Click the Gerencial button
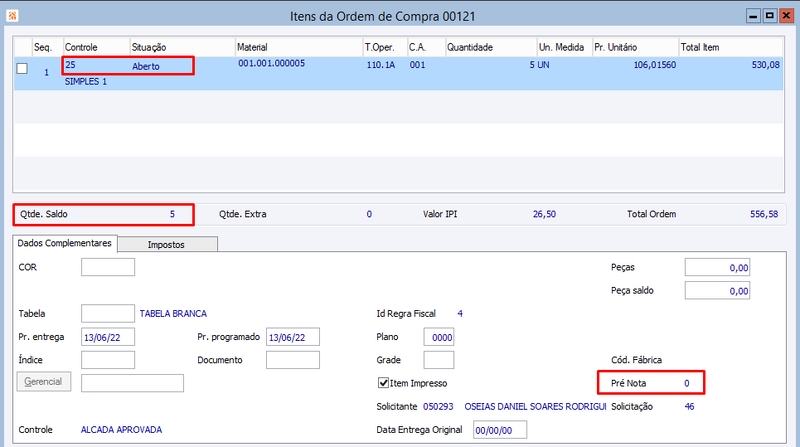Screen dimensions: 800x447 (x=43, y=382)
